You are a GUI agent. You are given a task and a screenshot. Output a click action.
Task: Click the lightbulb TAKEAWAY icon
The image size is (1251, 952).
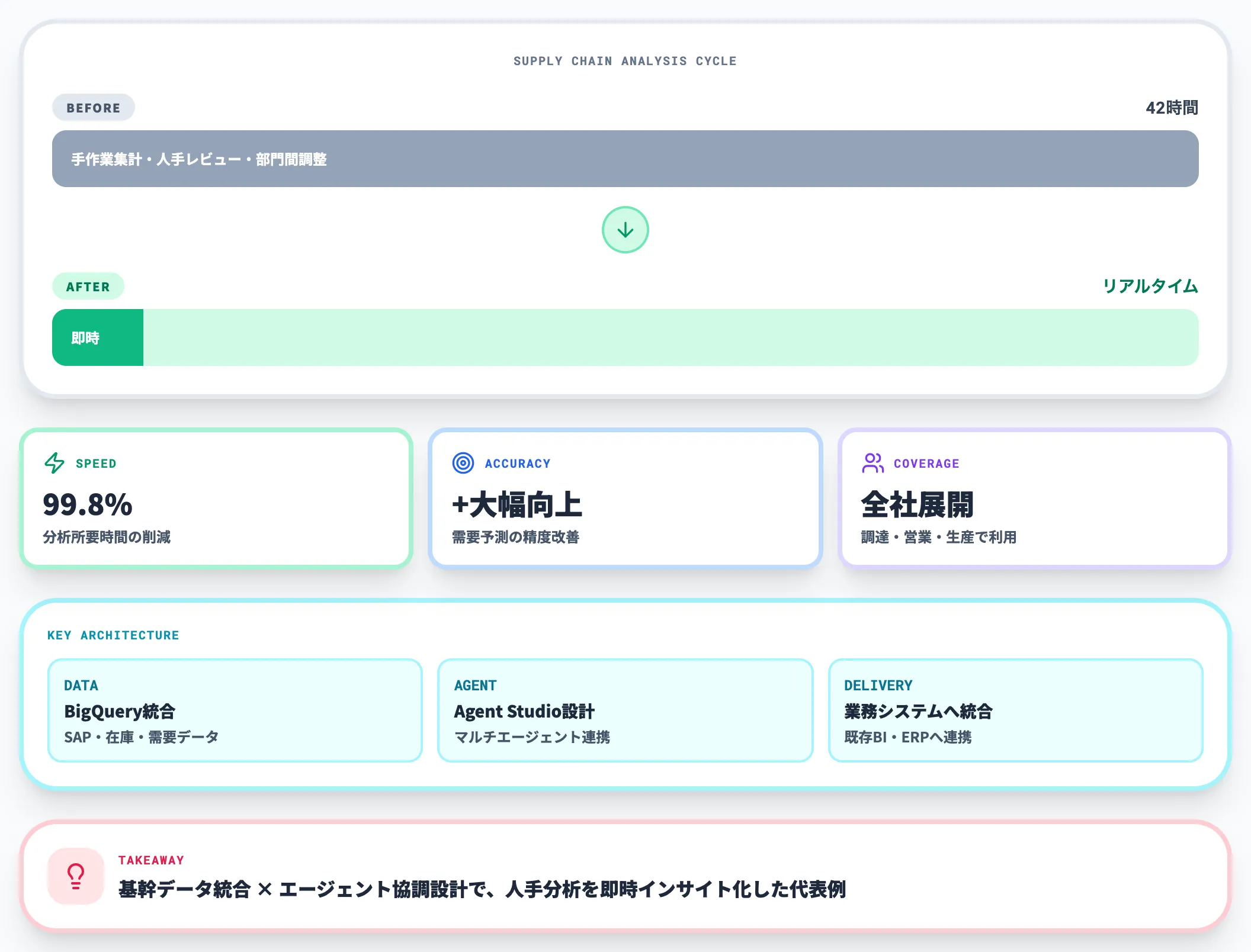75,875
